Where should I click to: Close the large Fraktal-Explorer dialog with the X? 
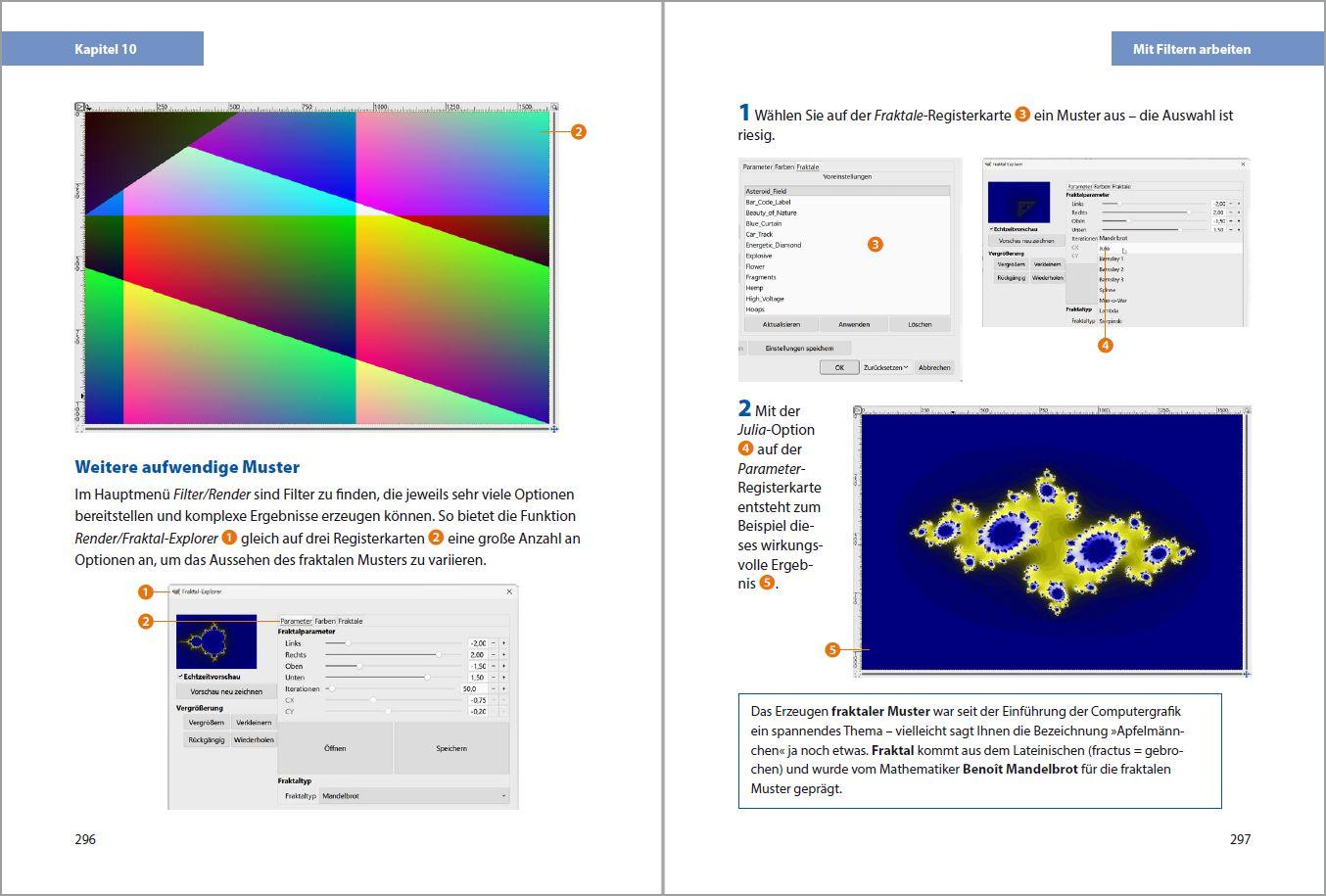tap(508, 591)
